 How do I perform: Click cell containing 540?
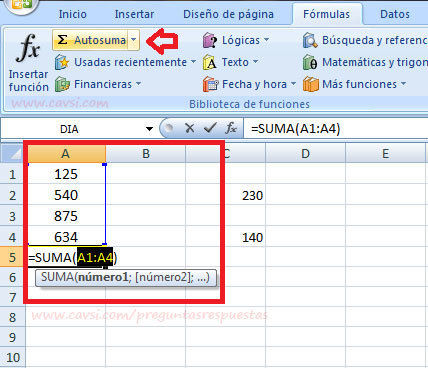(66, 195)
